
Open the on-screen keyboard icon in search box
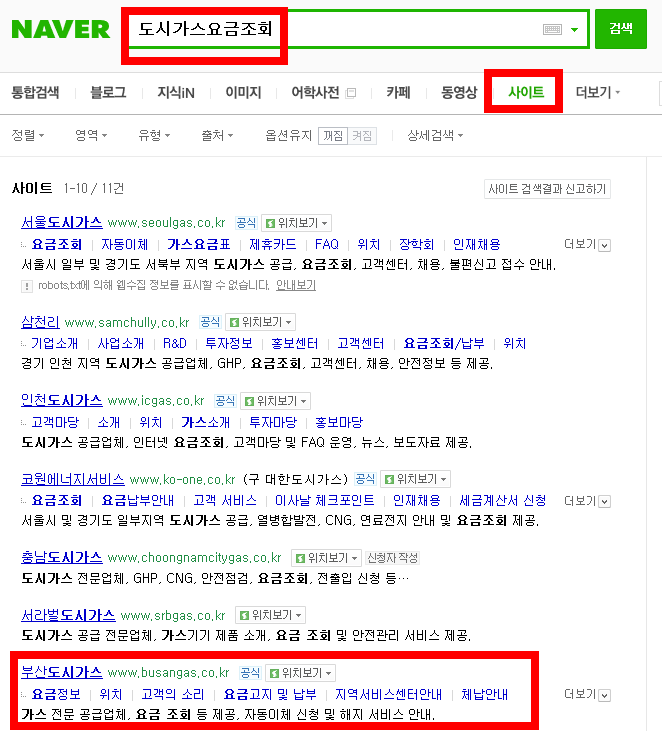point(552,29)
